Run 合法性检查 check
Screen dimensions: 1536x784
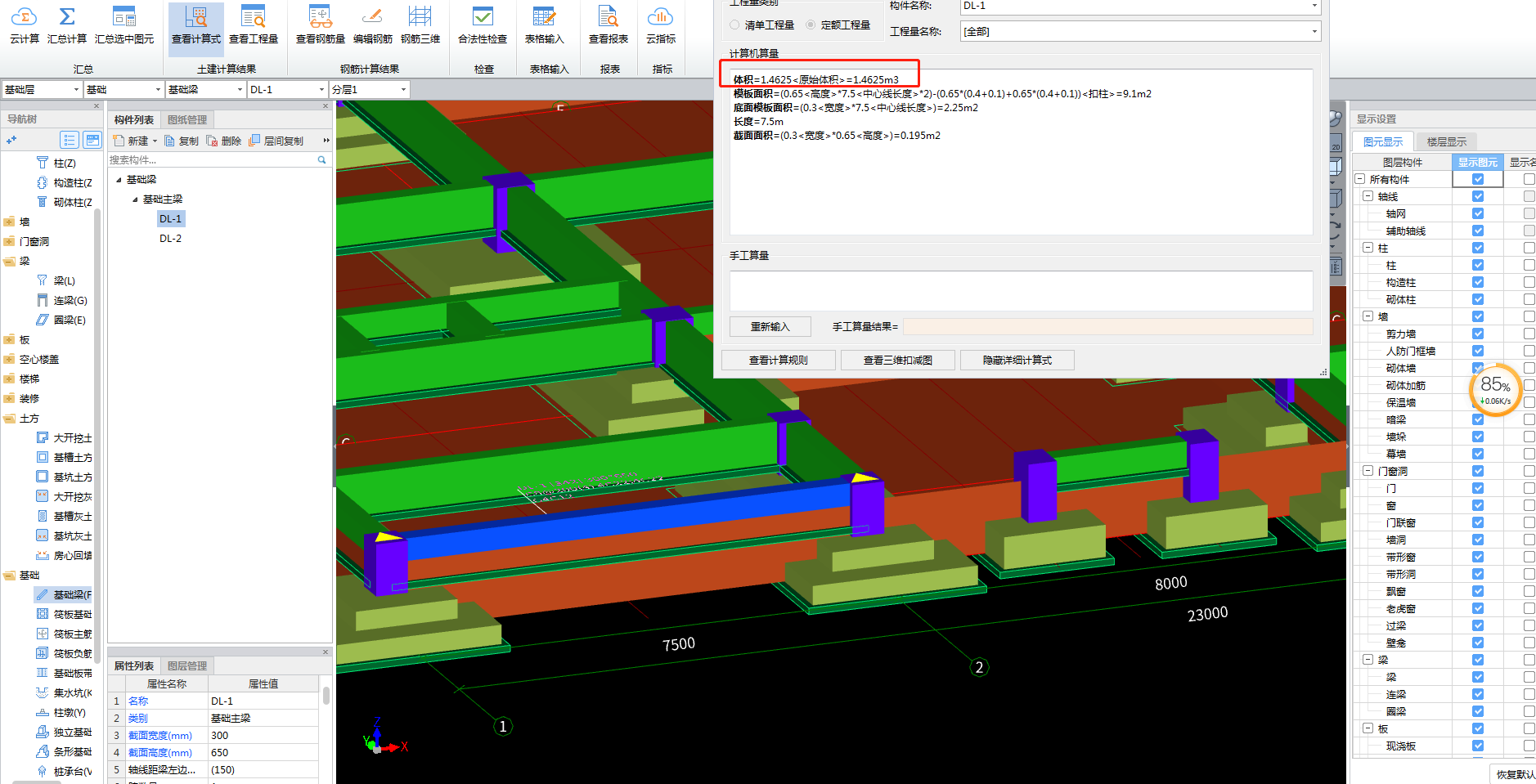(483, 25)
